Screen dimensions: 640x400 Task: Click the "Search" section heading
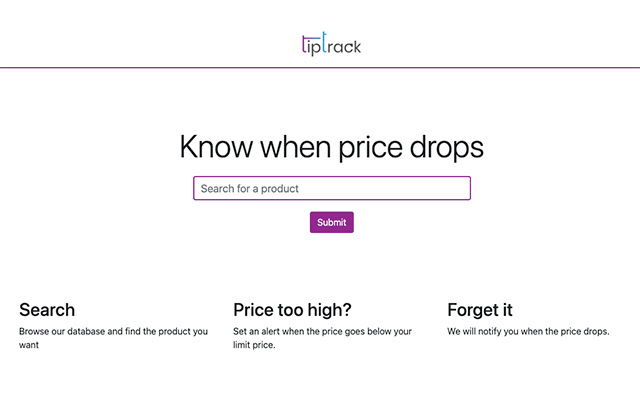point(47,310)
